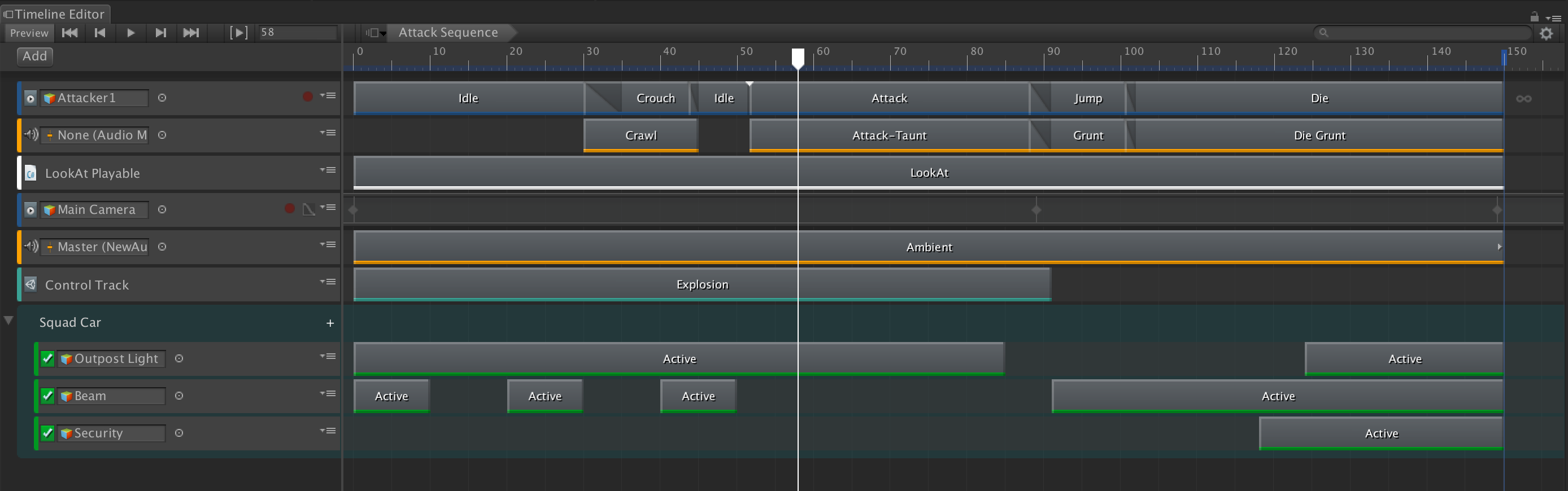Step back to the previous frame
The height and width of the screenshot is (491, 1568).
click(101, 33)
